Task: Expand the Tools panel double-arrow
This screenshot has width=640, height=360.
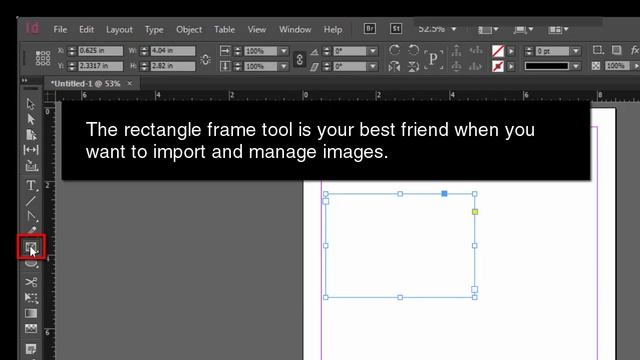Action: (x=24, y=80)
